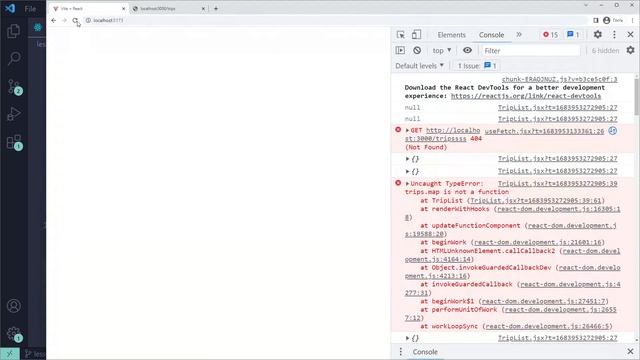Close the localhost:3000/trips tab
This screenshot has height=360, width=640.
point(203,9)
